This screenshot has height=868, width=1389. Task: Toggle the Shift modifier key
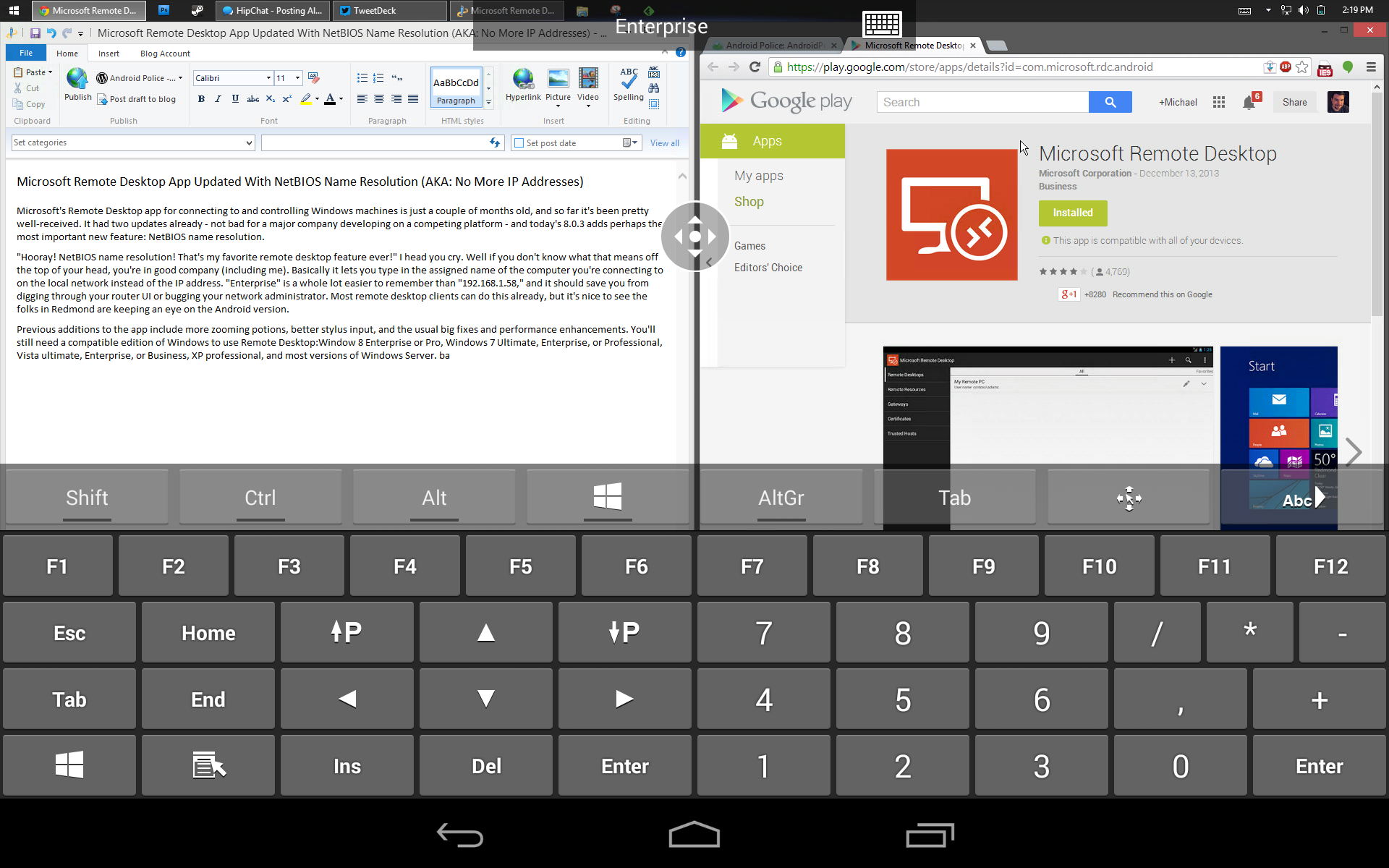pyautogui.click(x=87, y=498)
